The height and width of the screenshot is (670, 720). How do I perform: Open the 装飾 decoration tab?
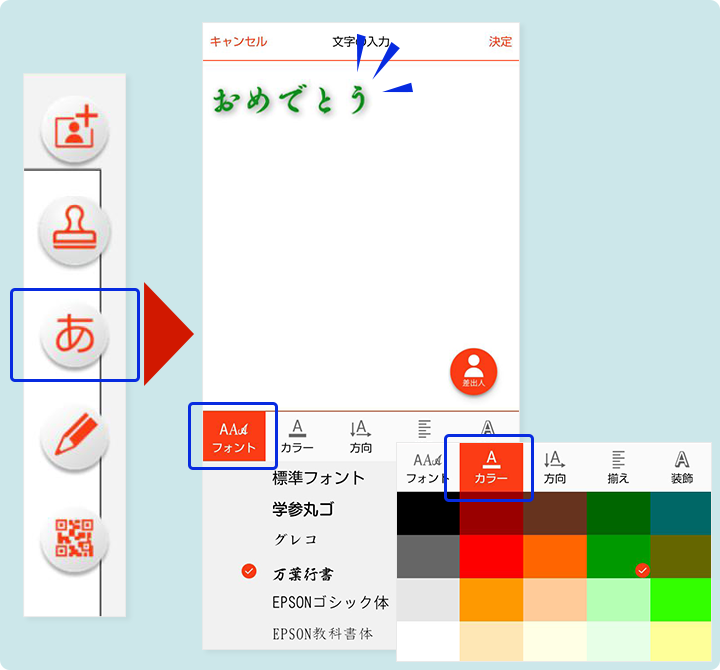click(x=682, y=467)
